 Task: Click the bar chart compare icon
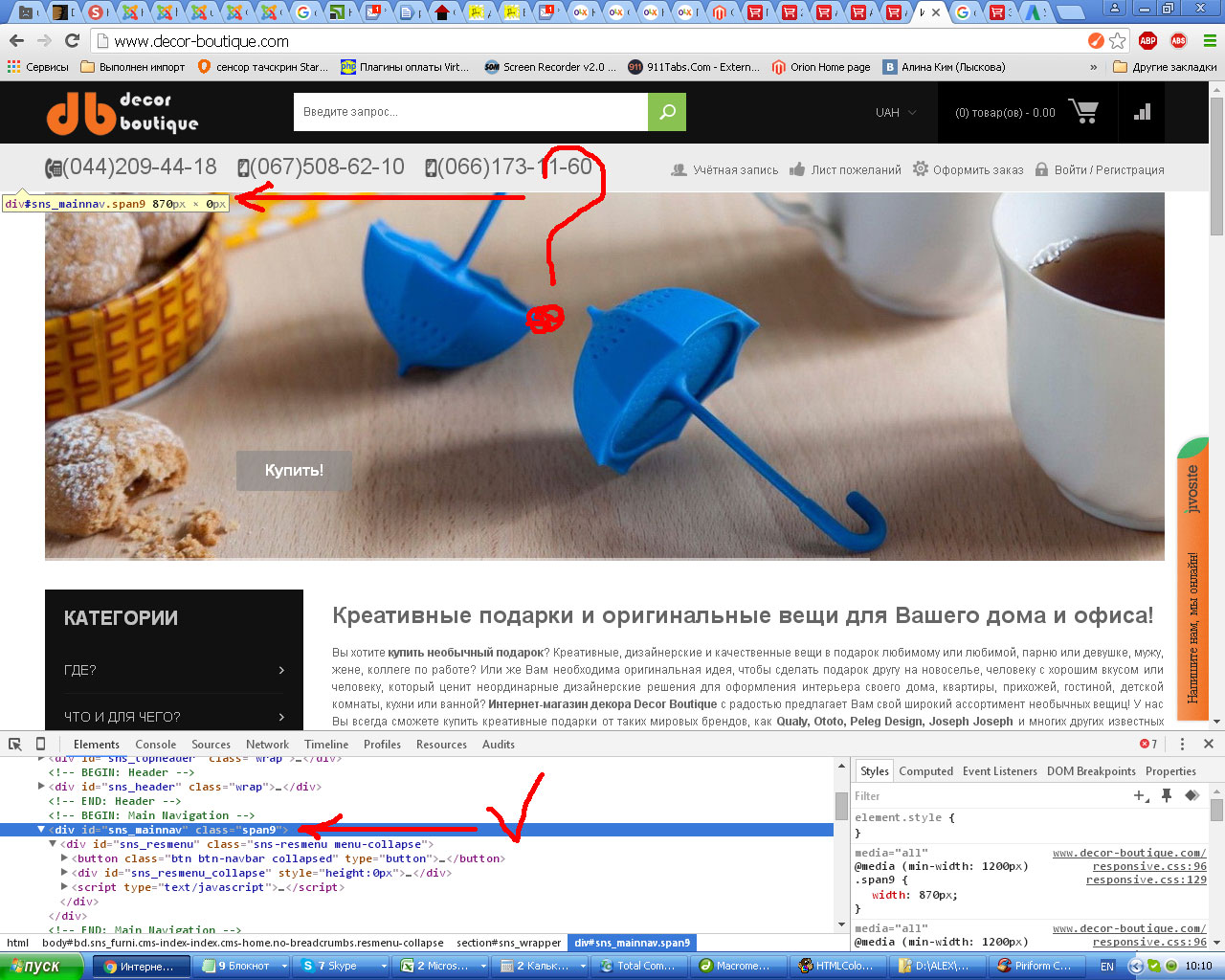1142,112
